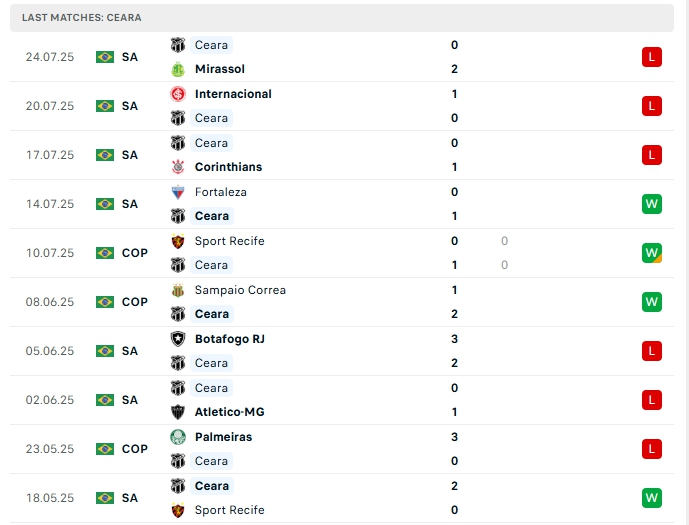Viewport: 689px width, 525px height.
Task: Click the Palmeiras club crest icon
Action: (x=178, y=437)
